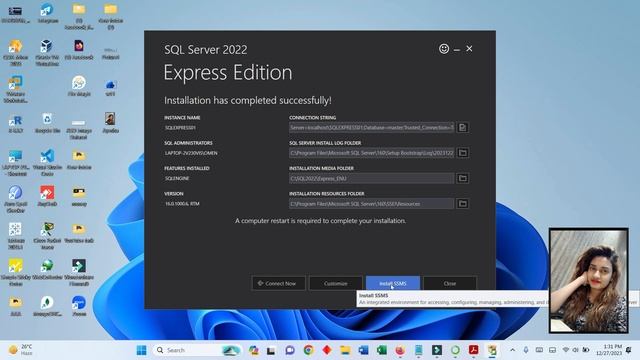
Task: Open File Explorer from the taskbar
Action: pyautogui.click(x=345, y=350)
